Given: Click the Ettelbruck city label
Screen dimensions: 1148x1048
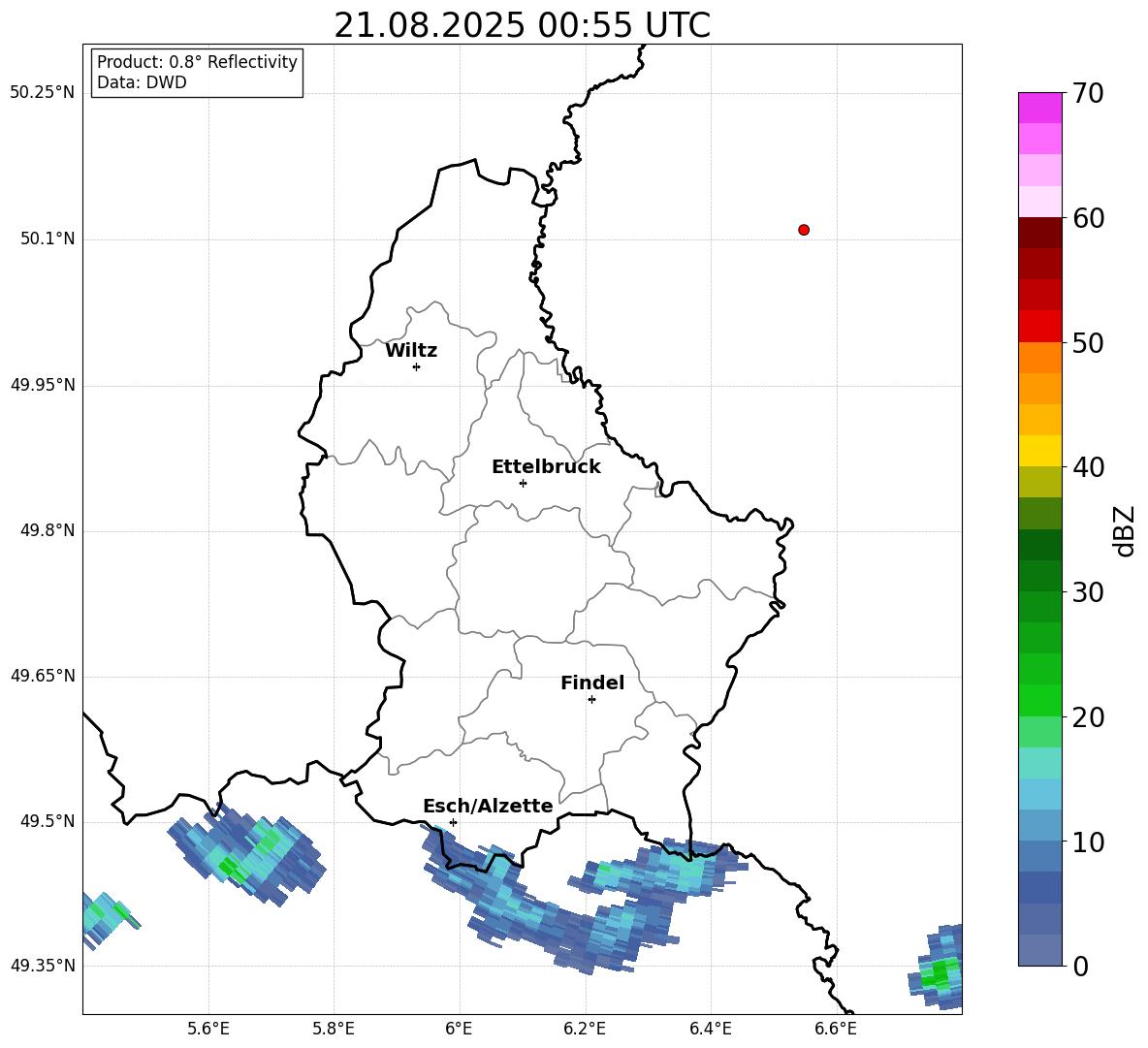Looking at the screenshot, I should coord(546,467).
